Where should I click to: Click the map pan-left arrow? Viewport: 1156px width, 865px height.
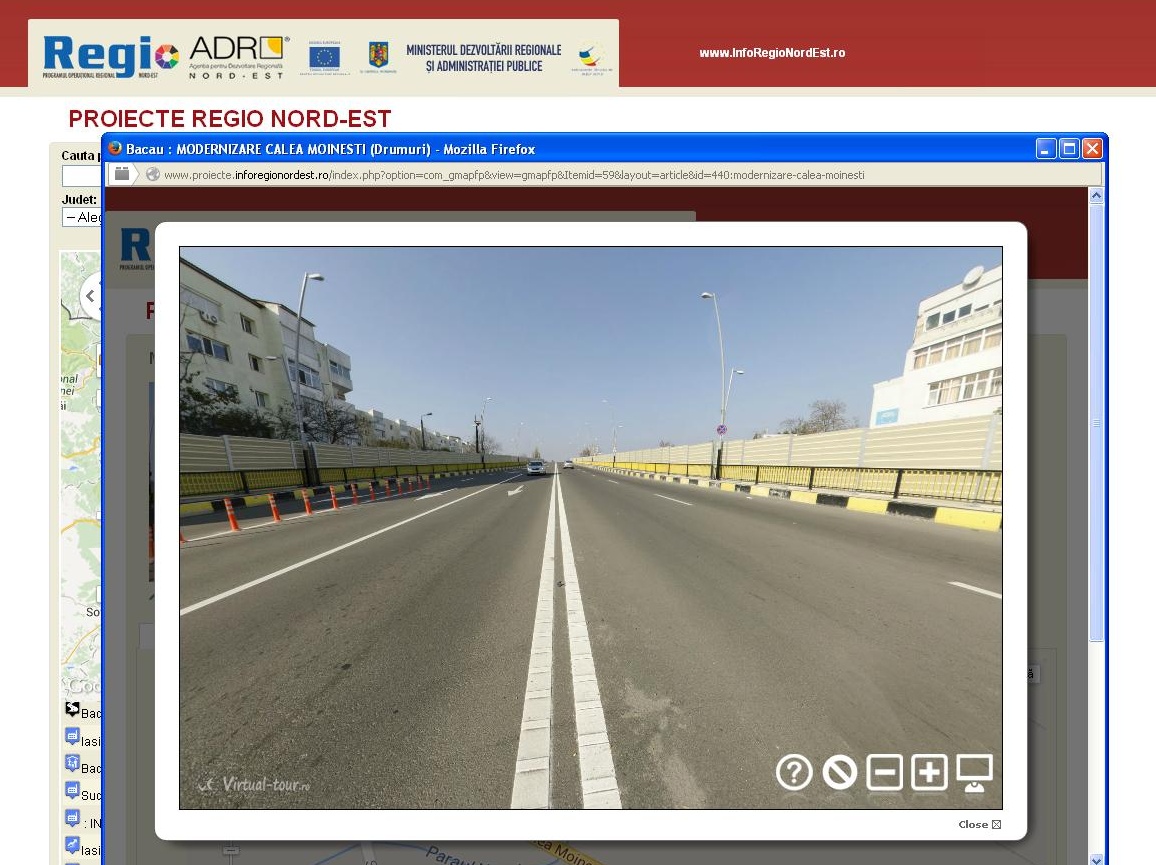pos(90,296)
